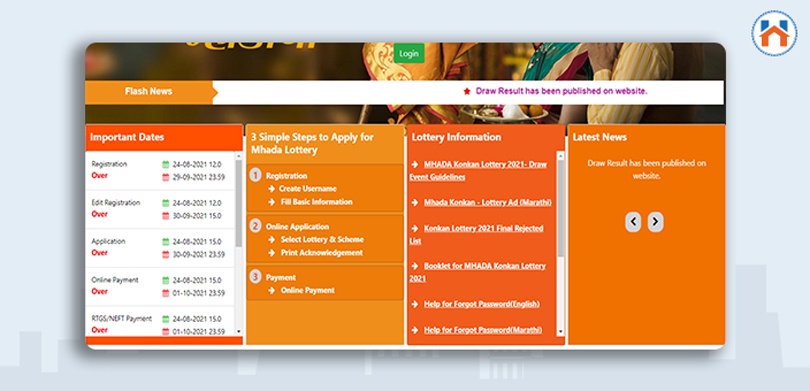
Task: Select the Select Lottery & Scheme text
Action: click(322, 240)
